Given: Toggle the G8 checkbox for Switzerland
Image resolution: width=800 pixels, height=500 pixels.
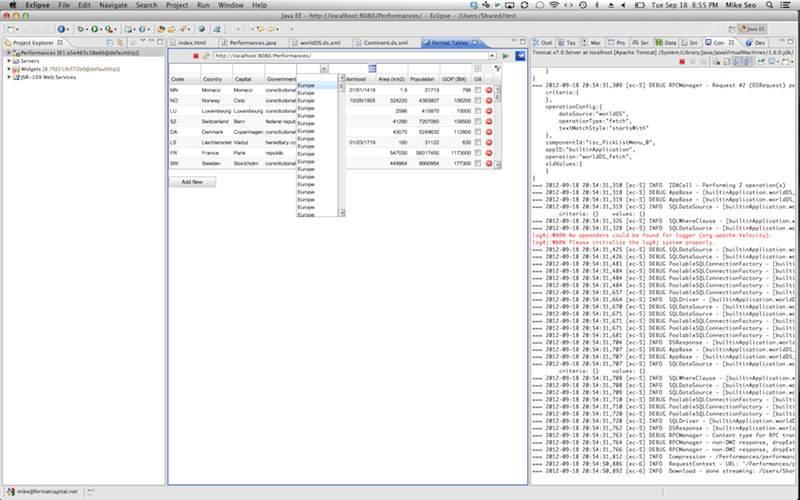Looking at the screenshot, I should [478, 121].
